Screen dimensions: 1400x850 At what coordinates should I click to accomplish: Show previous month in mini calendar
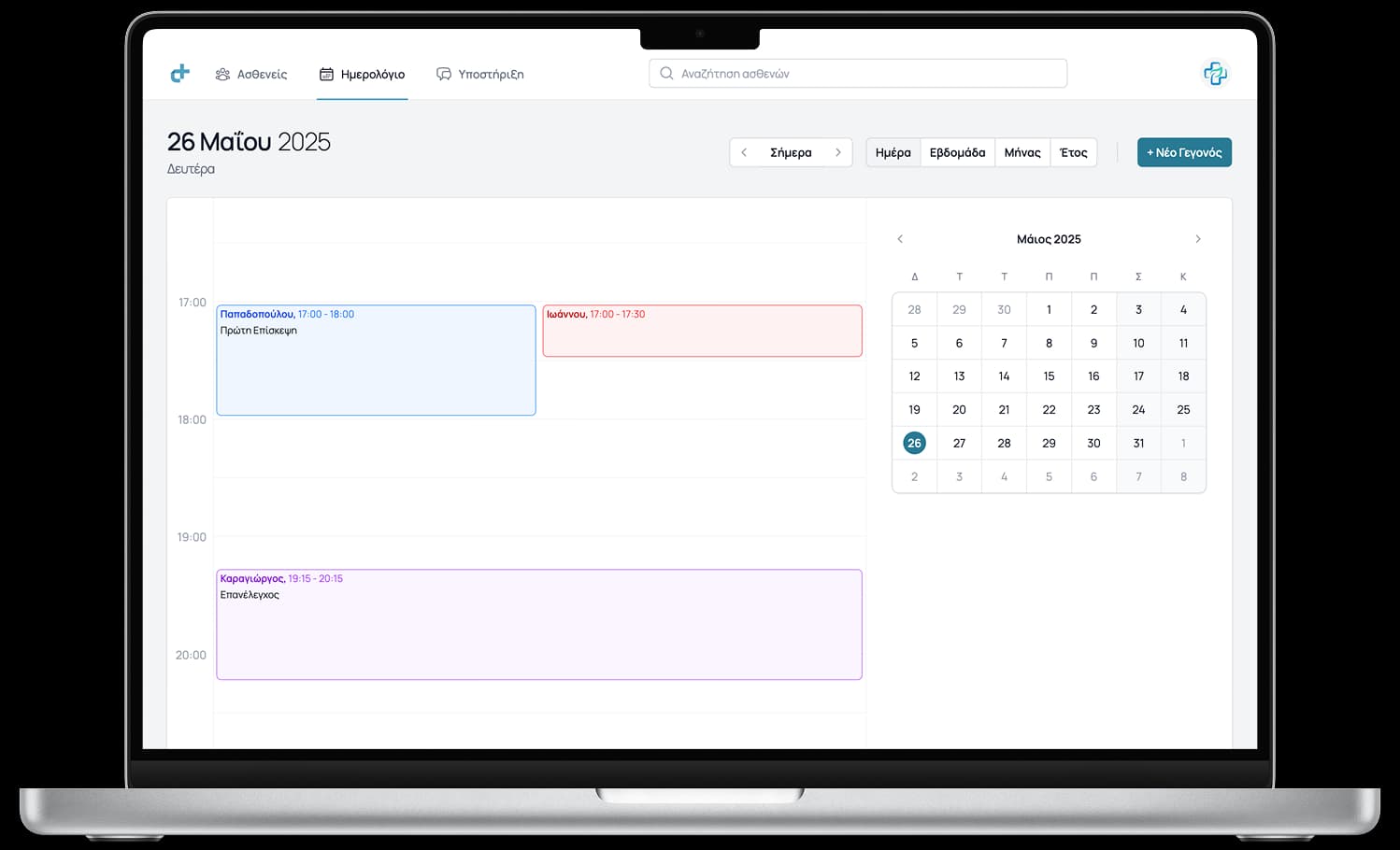(x=900, y=239)
